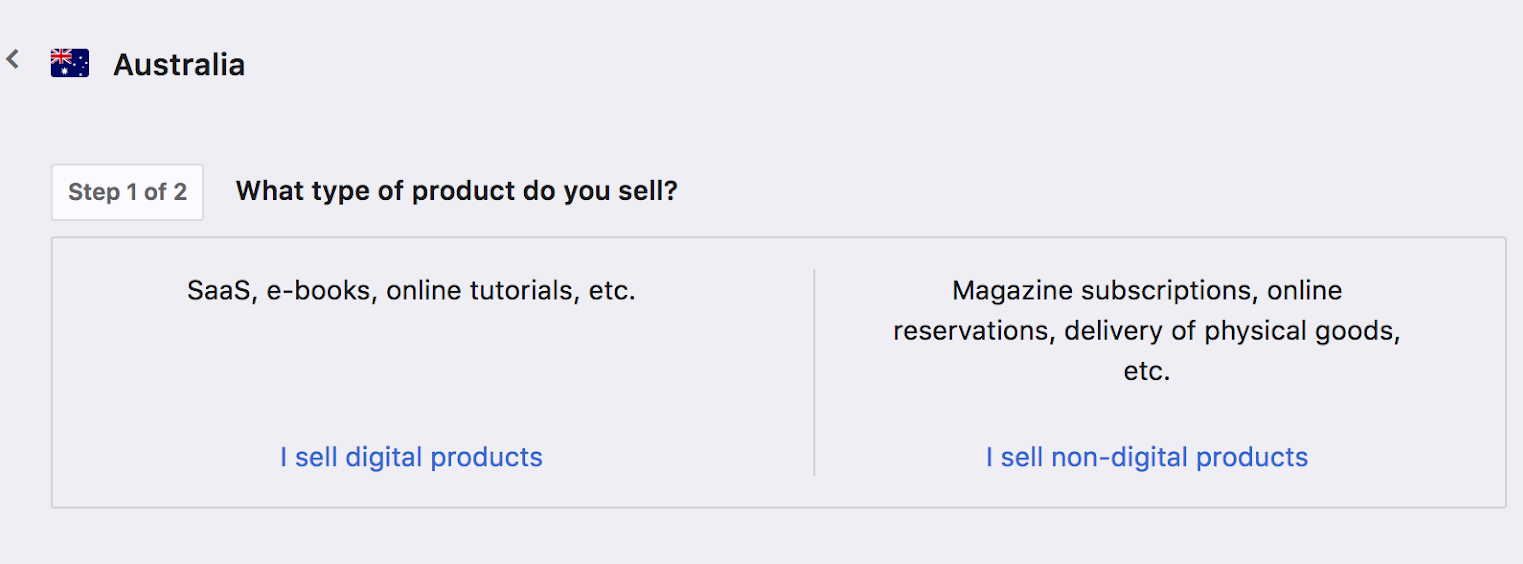Image resolution: width=1523 pixels, height=564 pixels.
Task: Click the number 2 in step badge
Action: 180,192
